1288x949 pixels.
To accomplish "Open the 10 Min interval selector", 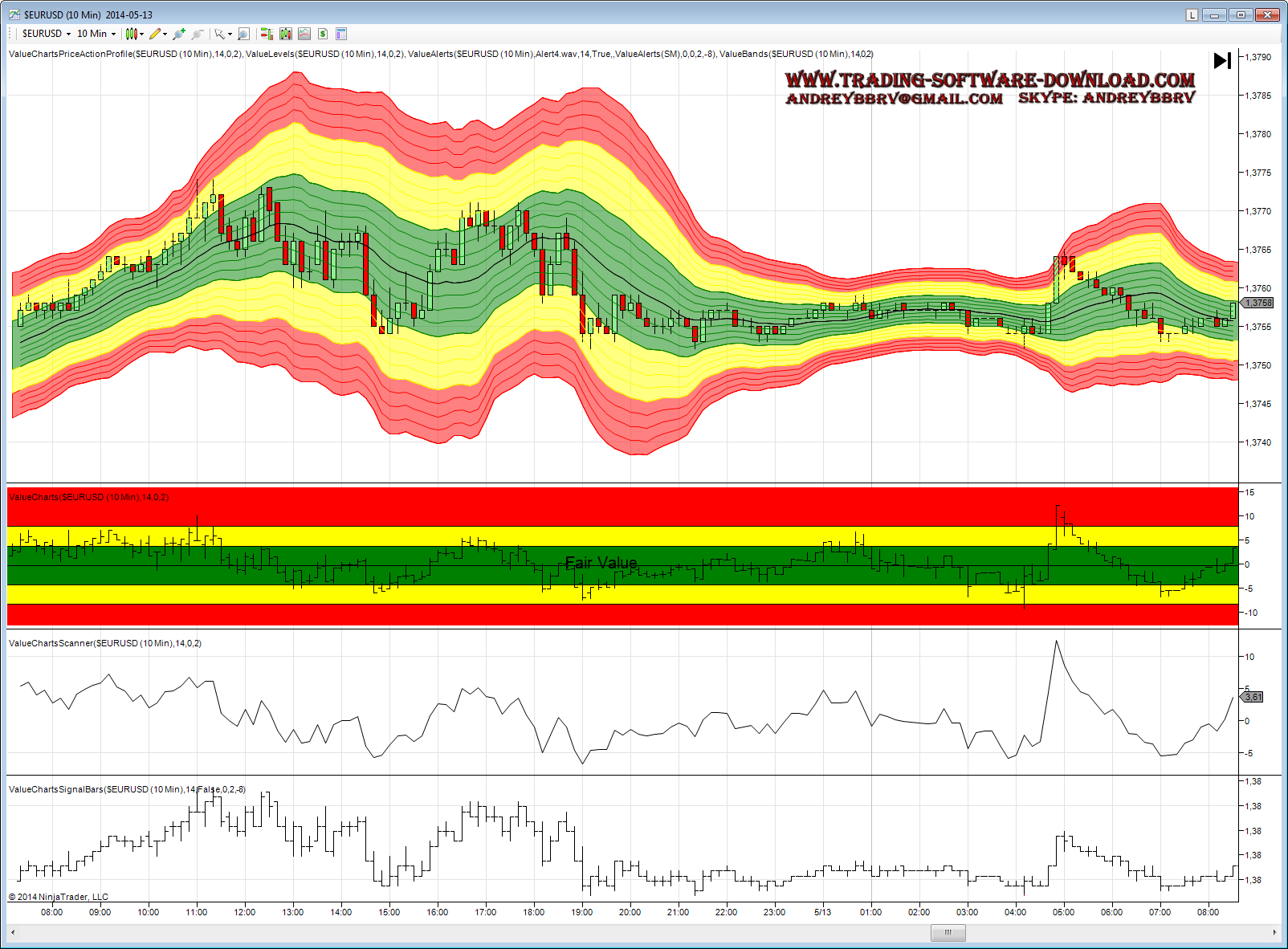I will pos(96,34).
